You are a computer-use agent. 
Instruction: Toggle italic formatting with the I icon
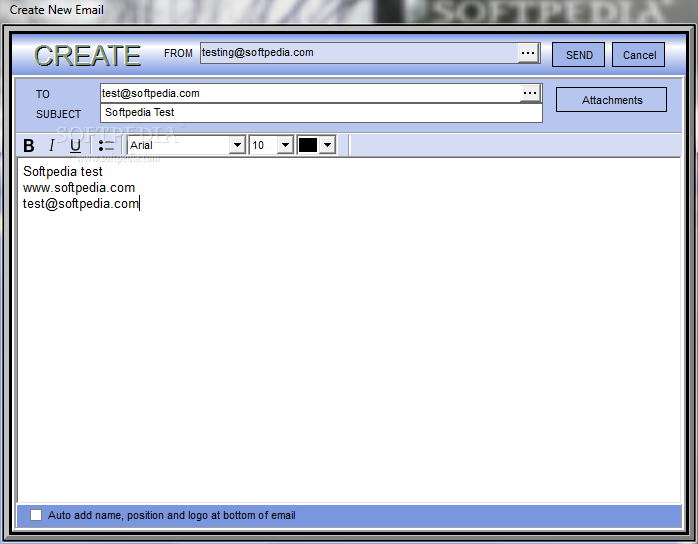(52, 146)
